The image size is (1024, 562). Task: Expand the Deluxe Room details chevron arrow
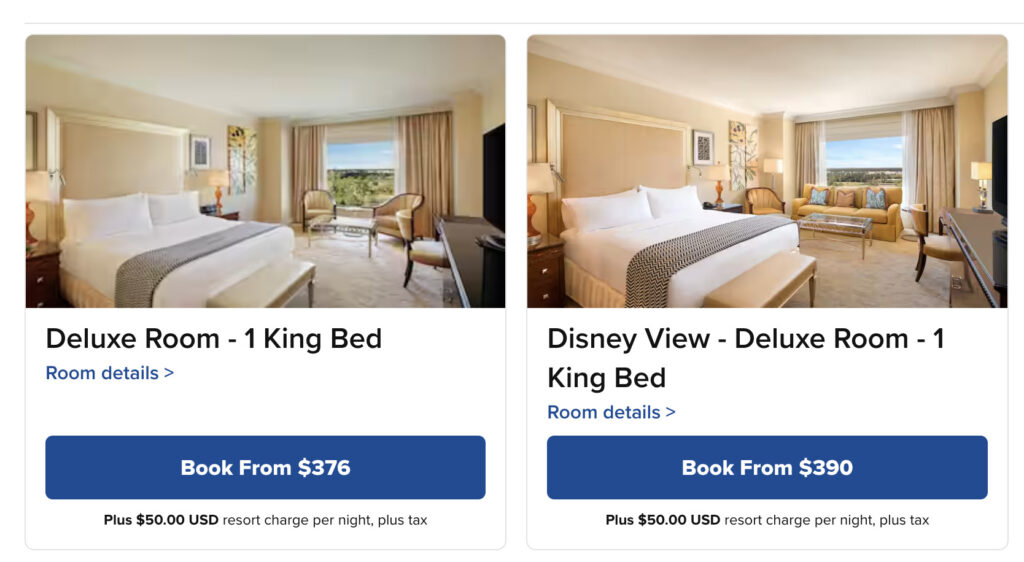click(x=169, y=373)
